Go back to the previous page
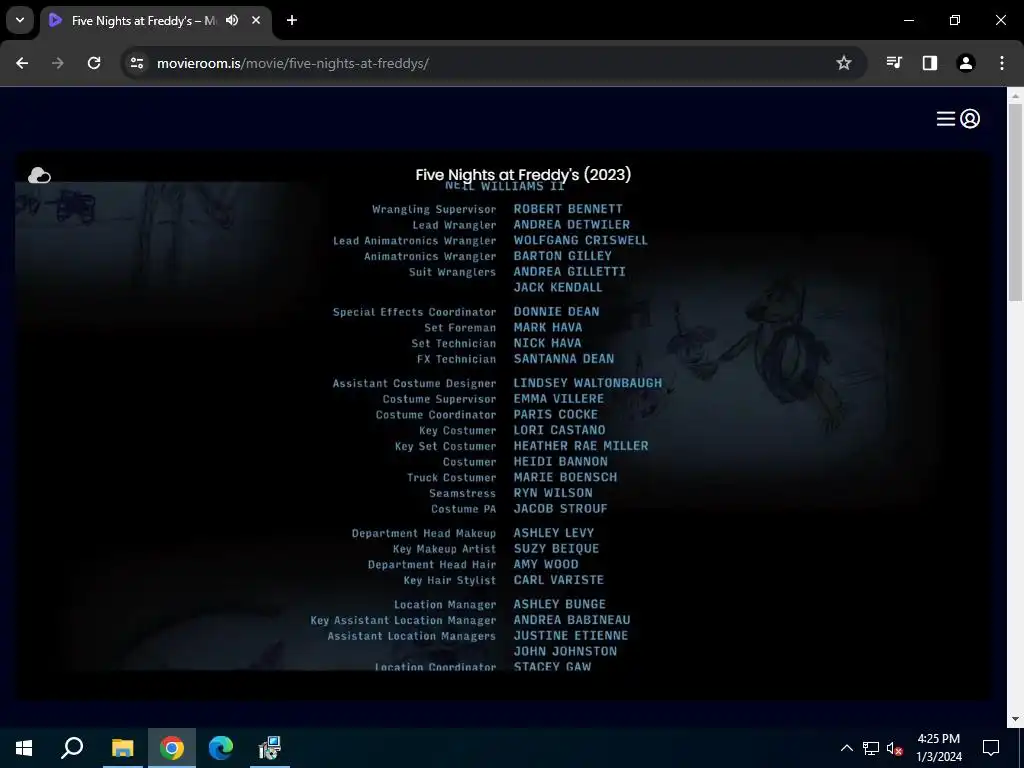 (x=22, y=63)
